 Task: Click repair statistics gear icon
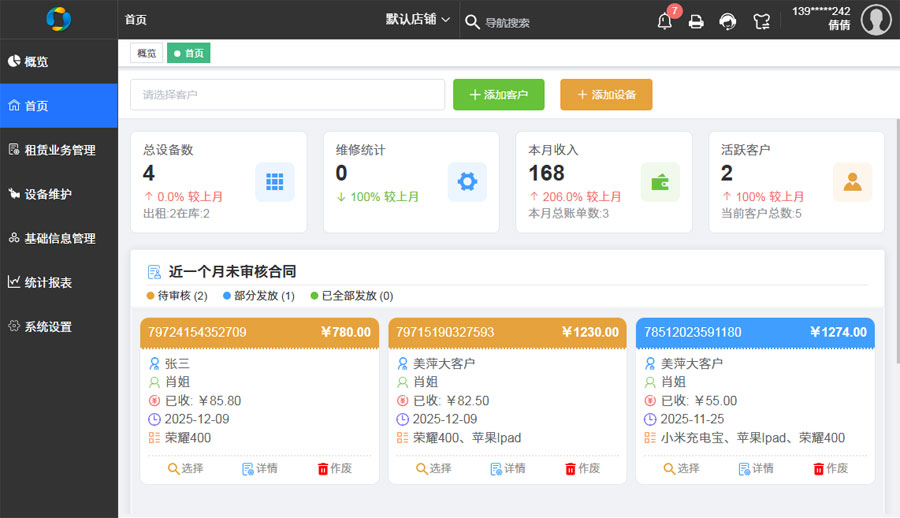click(467, 181)
